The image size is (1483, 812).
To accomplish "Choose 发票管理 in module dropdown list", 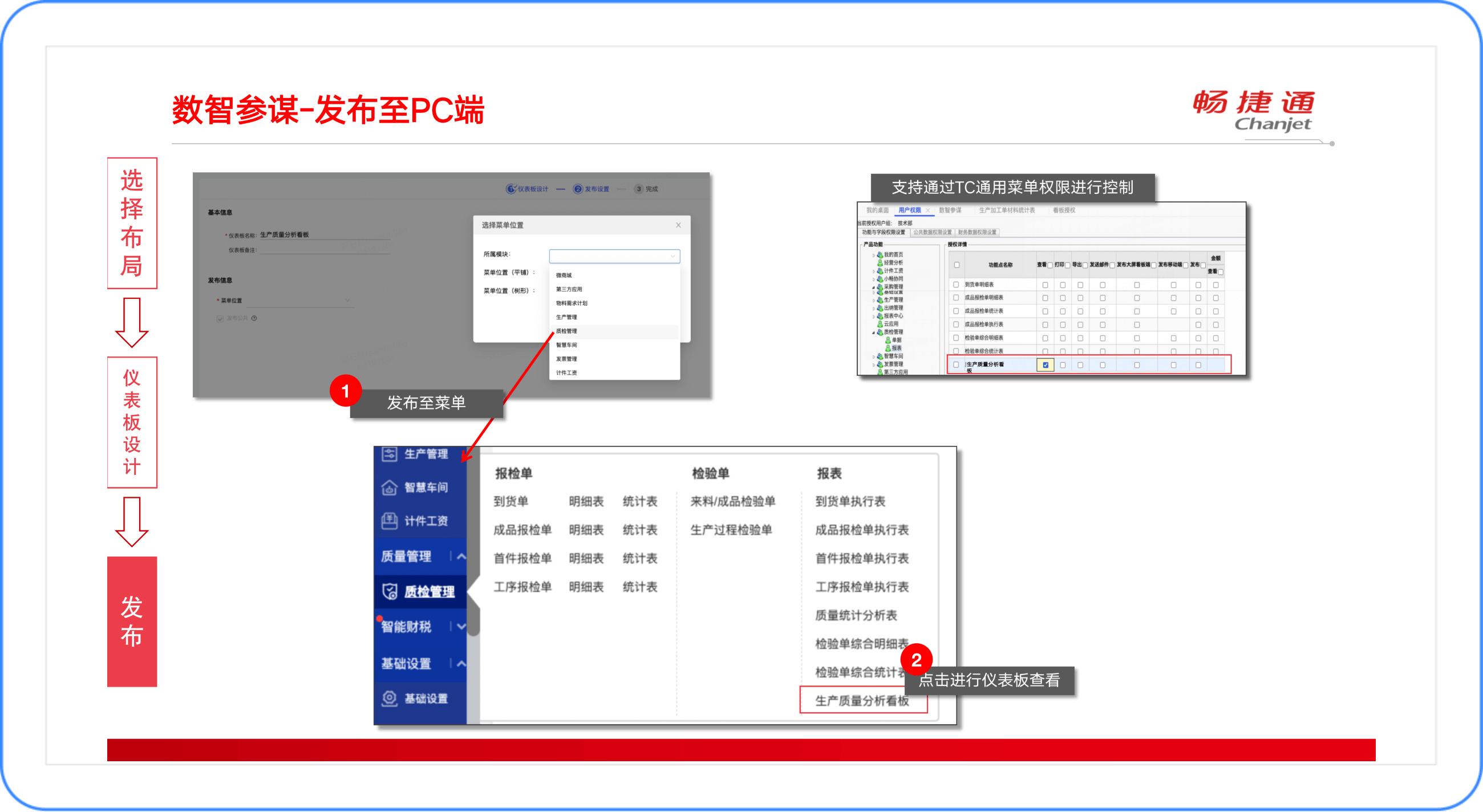I will [x=614, y=359].
